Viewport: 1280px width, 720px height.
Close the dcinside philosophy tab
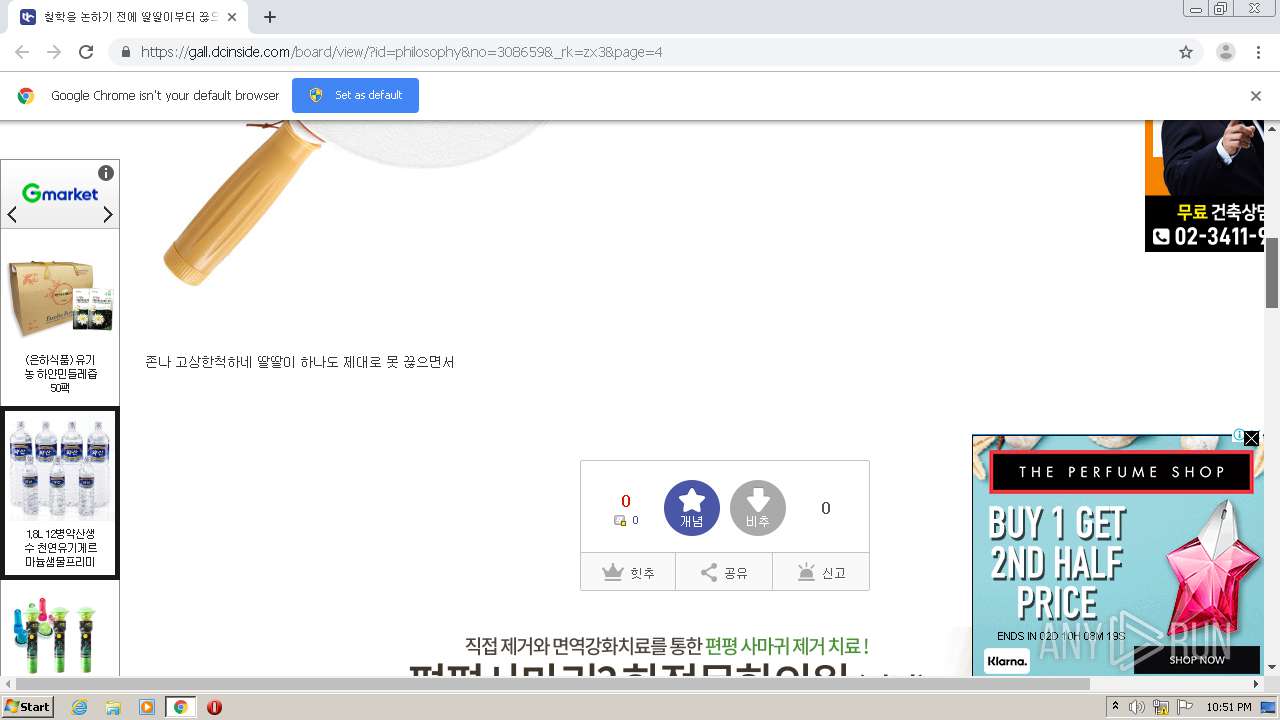pyautogui.click(x=232, y=17)
